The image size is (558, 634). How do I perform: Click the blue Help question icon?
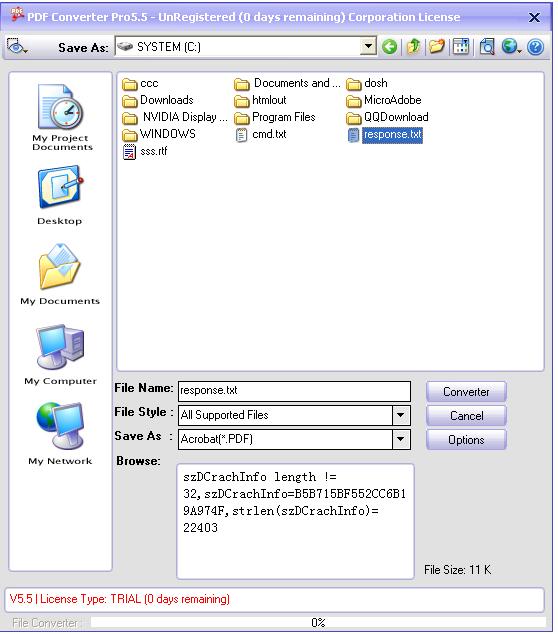click(x=535, y=47)
